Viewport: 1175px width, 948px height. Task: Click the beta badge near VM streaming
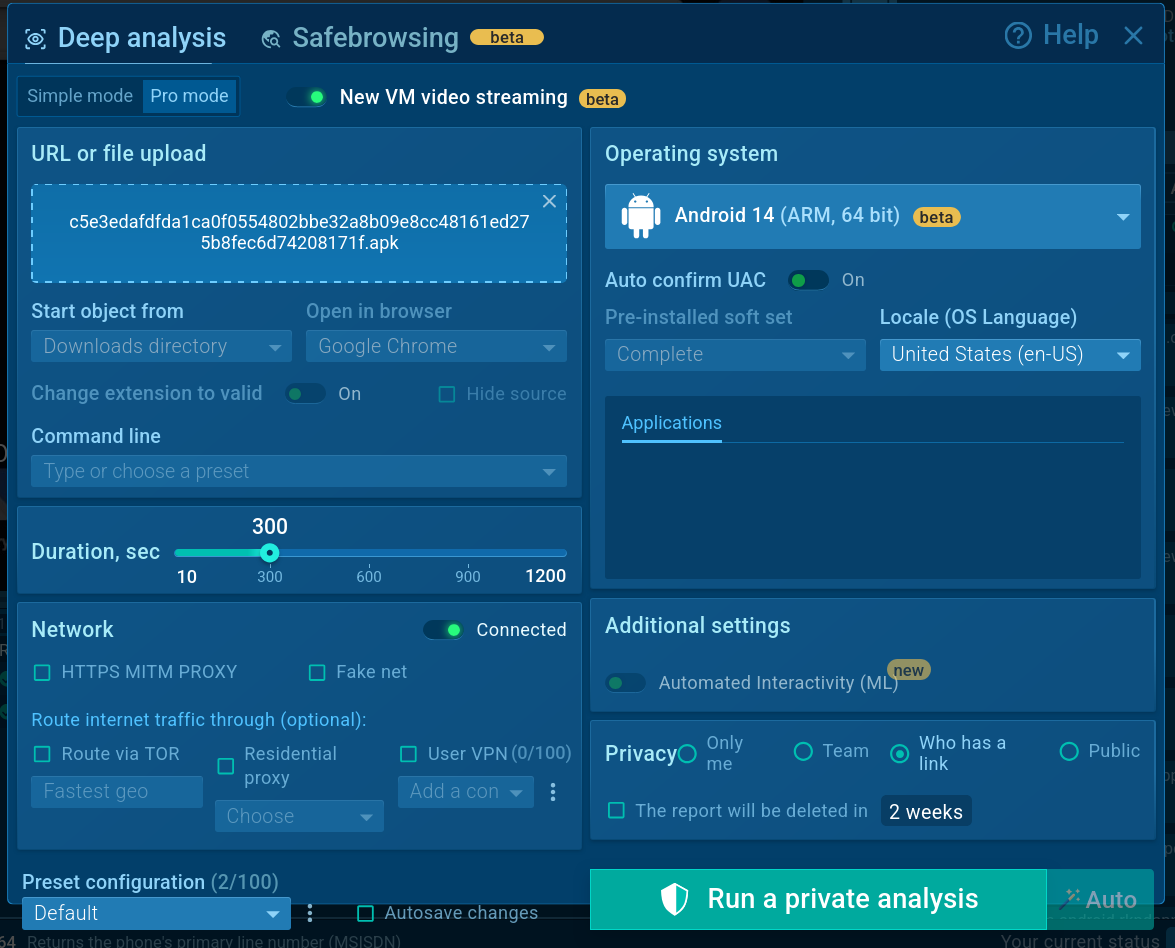602,99
